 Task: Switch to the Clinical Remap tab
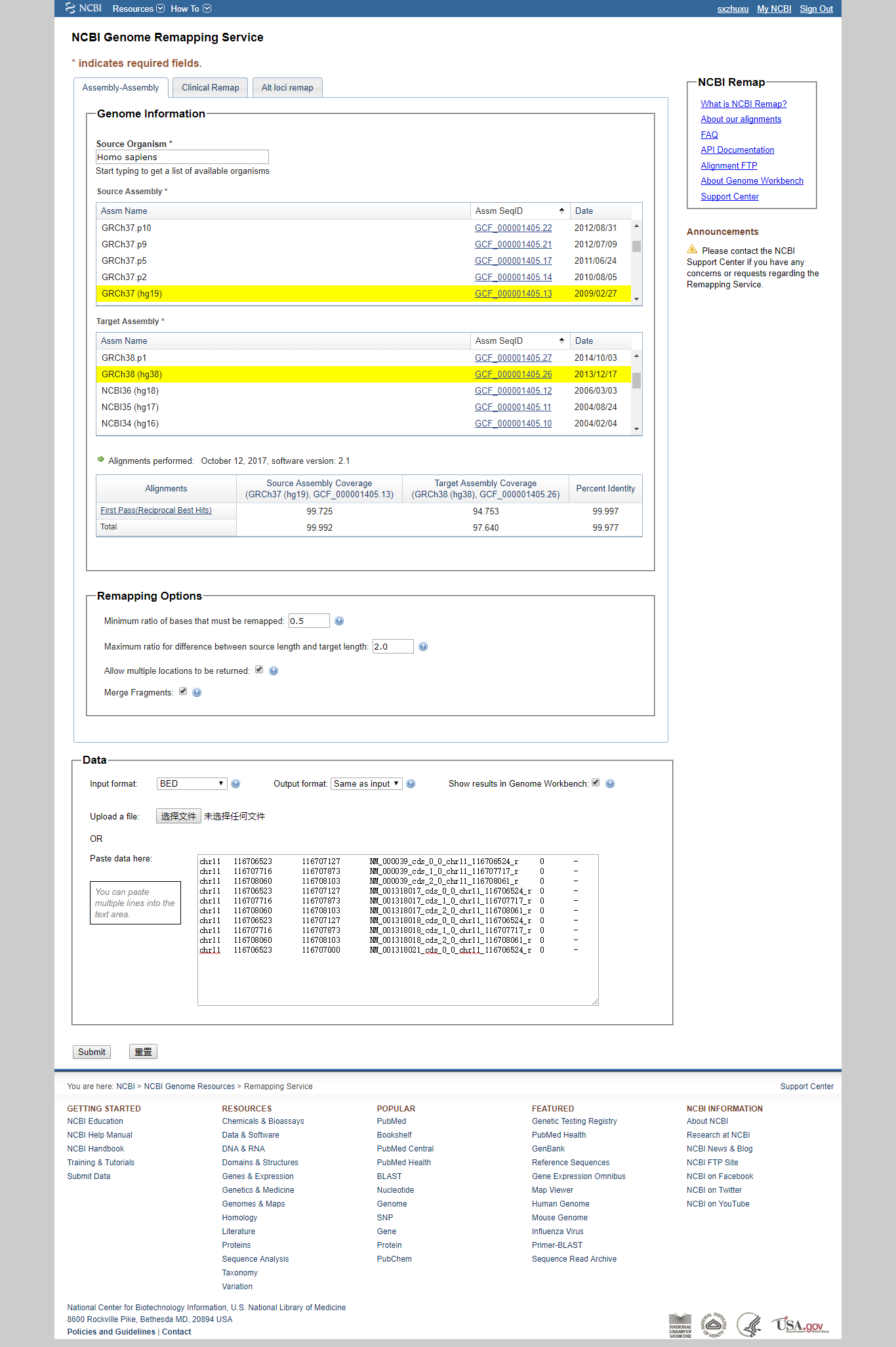click(211, 87)
